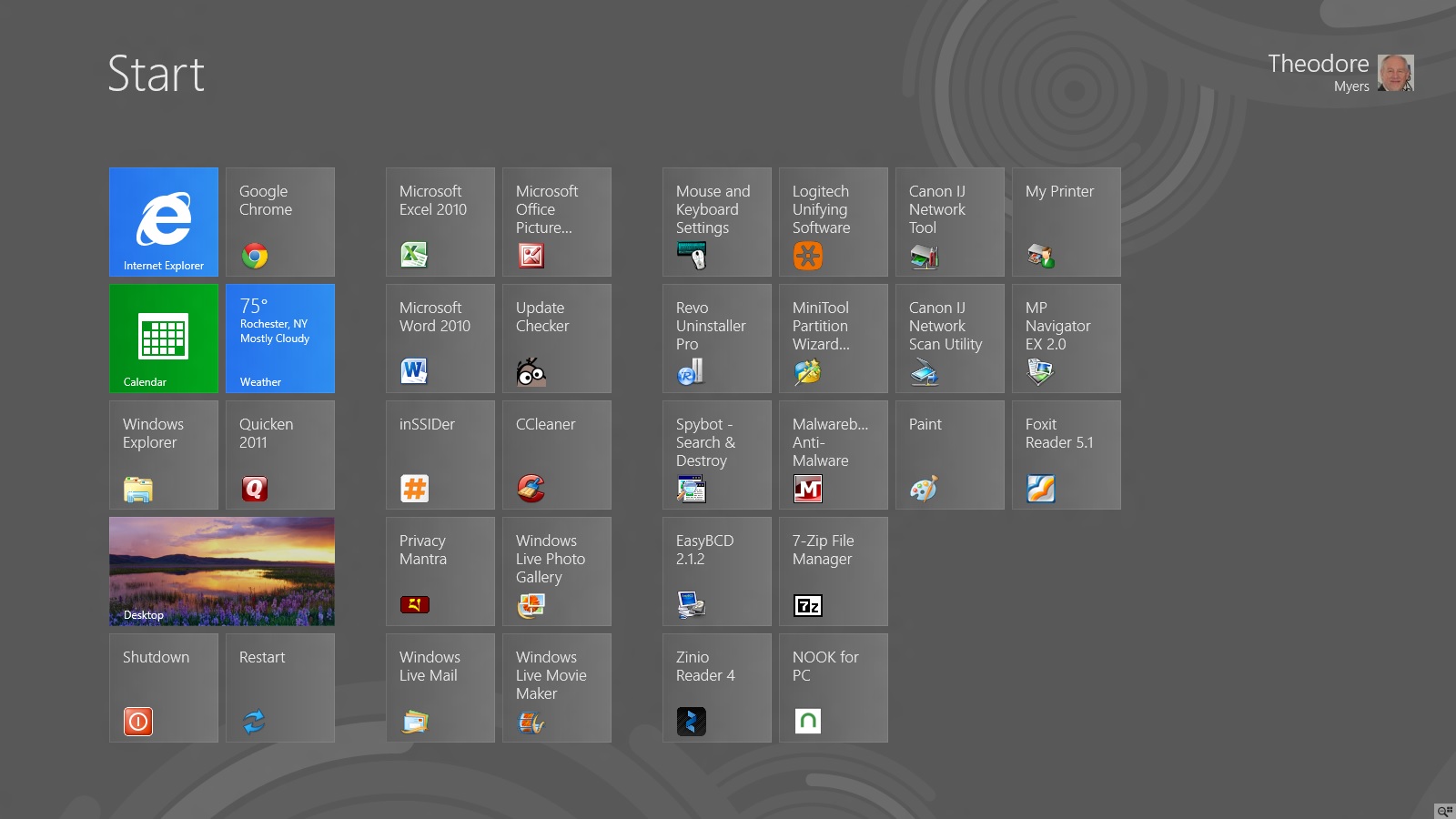Launch the Paint tile
This screenshot has width=1456, height=819.
point(950,455)
